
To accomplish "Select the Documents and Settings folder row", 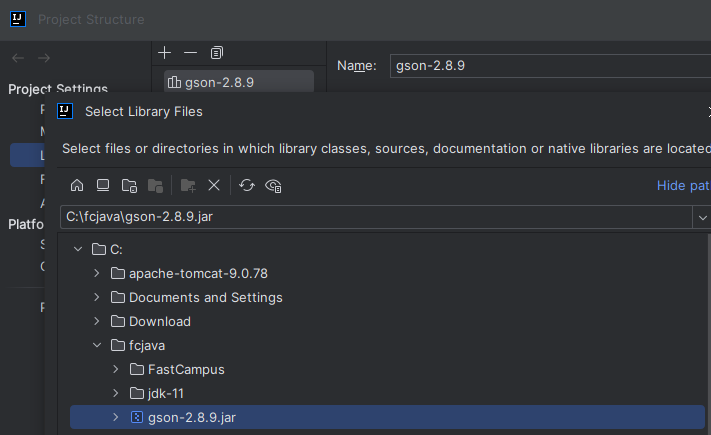I will 205,298.
